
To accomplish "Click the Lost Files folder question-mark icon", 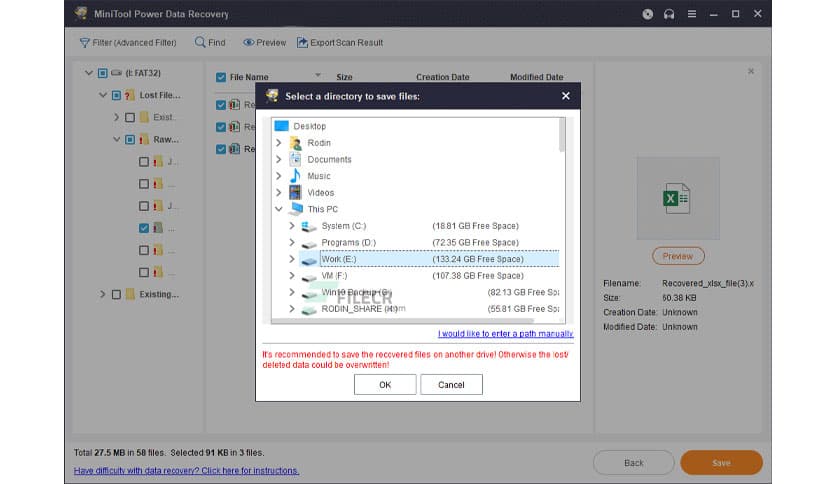I will point(130,95).
